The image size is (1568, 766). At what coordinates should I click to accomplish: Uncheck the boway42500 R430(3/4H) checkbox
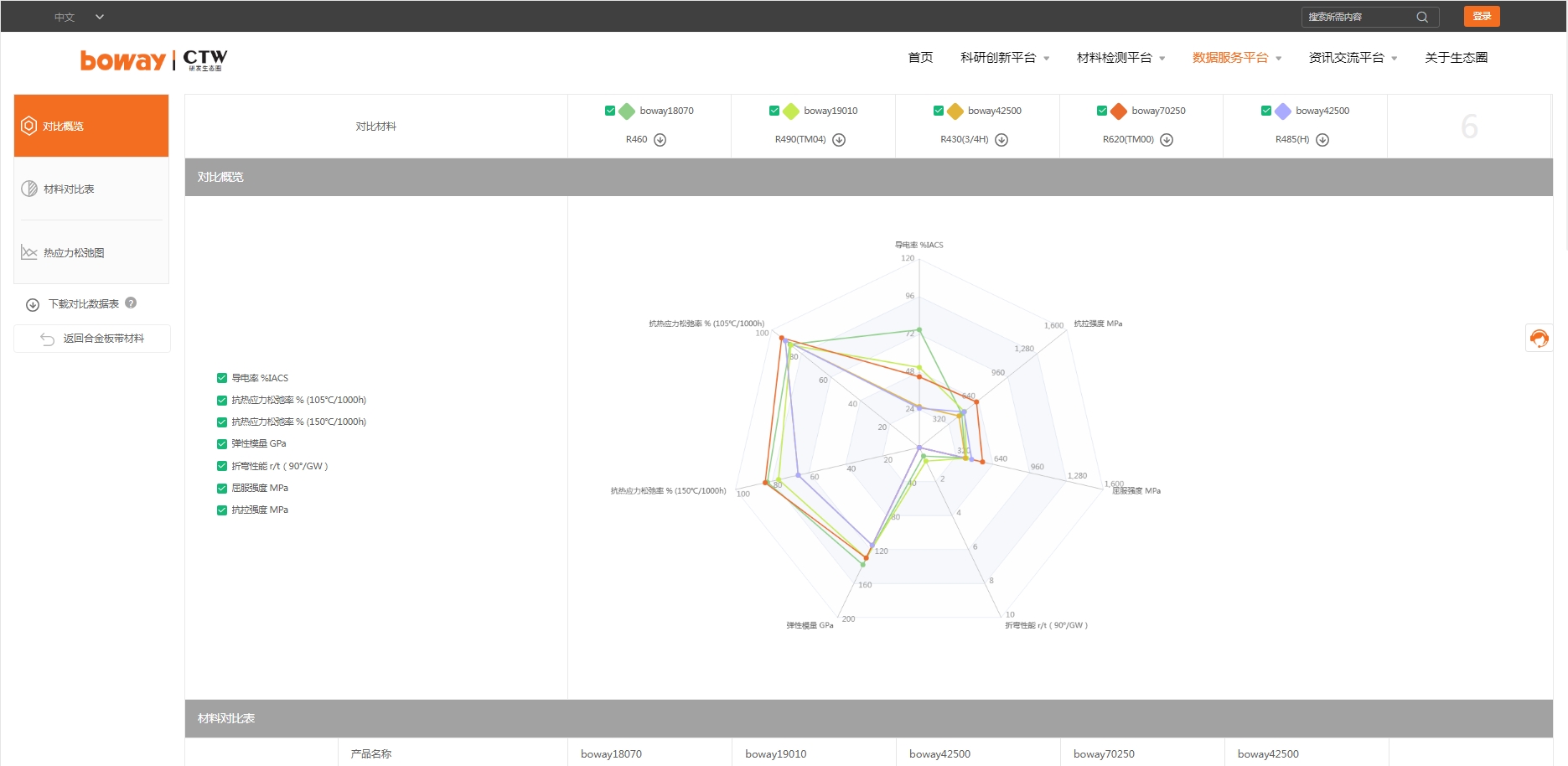[939, 111]
